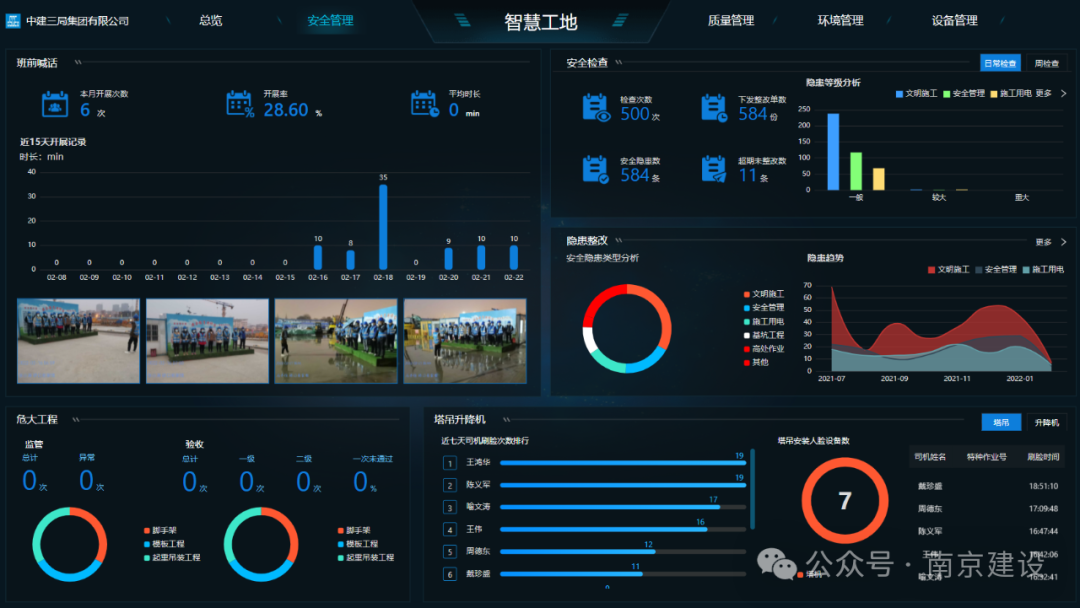The width and height of the screenshot is (1080, 608).
Task: Click 脚手架 legend in 监管 donut
Action: (x=160, y=530)
